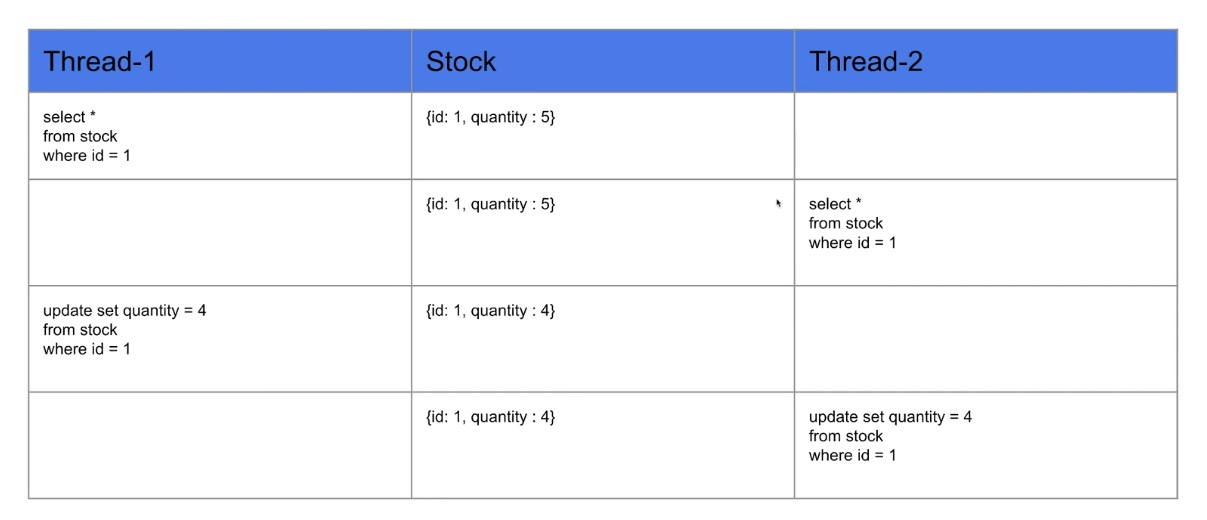The height and width of the screenshot is (520, 1207).
Task: Select first-row Stock quantity : 5 cell
Action: (x=603, y=136)
